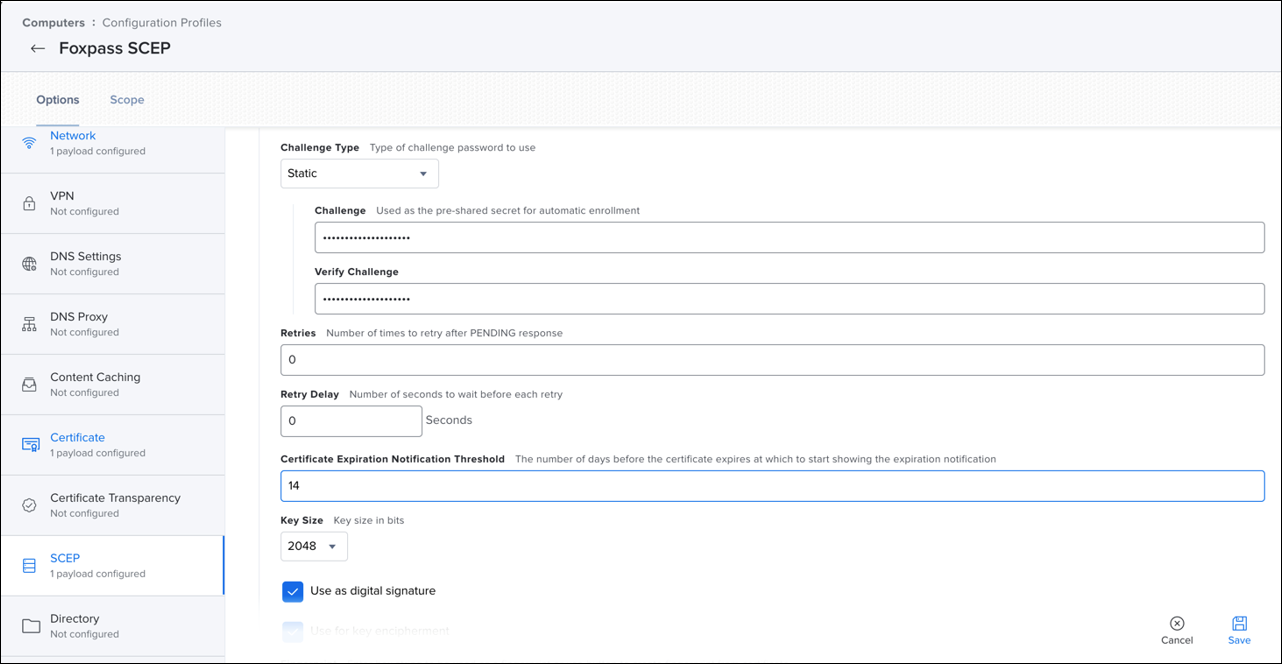Image resolution: width=1282 pixels, height=664 pixels.
Task: Click the VPN lock icon
Action: pyautogui.click(x=30, y=203)
